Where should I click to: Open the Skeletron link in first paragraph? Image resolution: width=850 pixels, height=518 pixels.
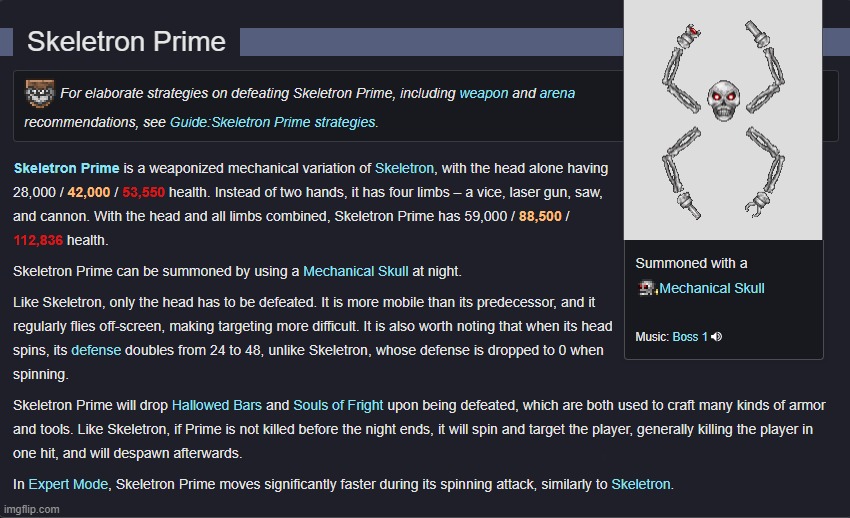click(x=404, y=168)
